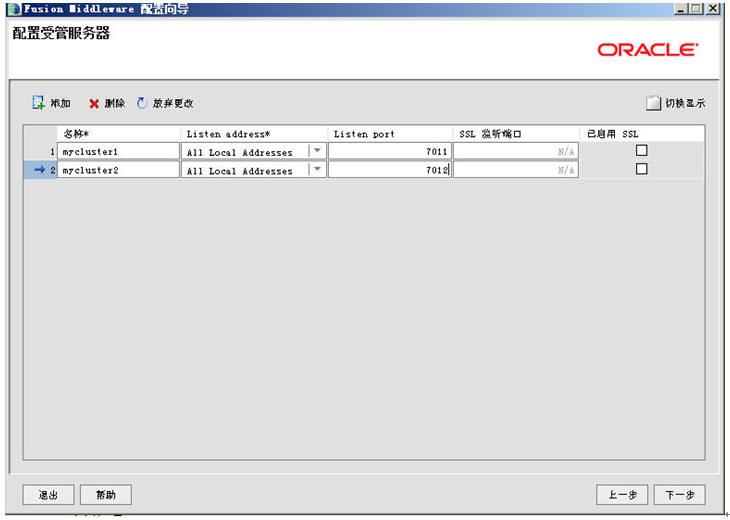Click the 添加 (Add) label
The image size is (730, 520).
pos(60,103)
